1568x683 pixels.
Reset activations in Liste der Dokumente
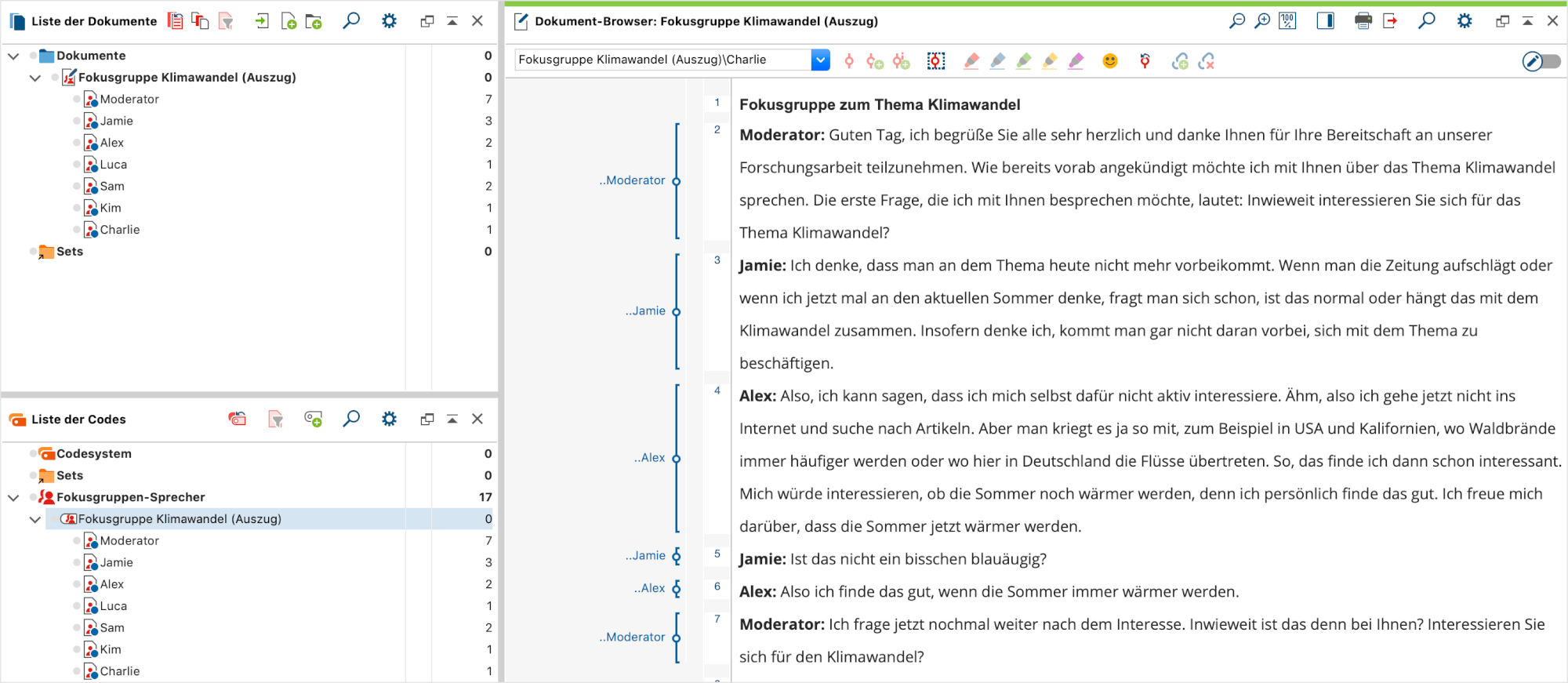(176, 21)
